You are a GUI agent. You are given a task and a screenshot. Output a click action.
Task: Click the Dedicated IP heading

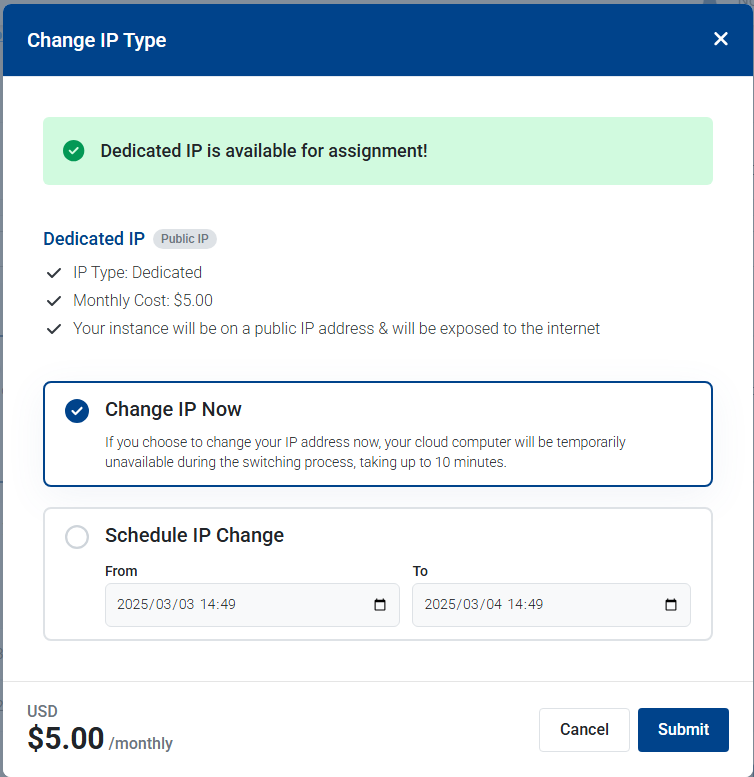pyautogui.click(x=94, y=239)
